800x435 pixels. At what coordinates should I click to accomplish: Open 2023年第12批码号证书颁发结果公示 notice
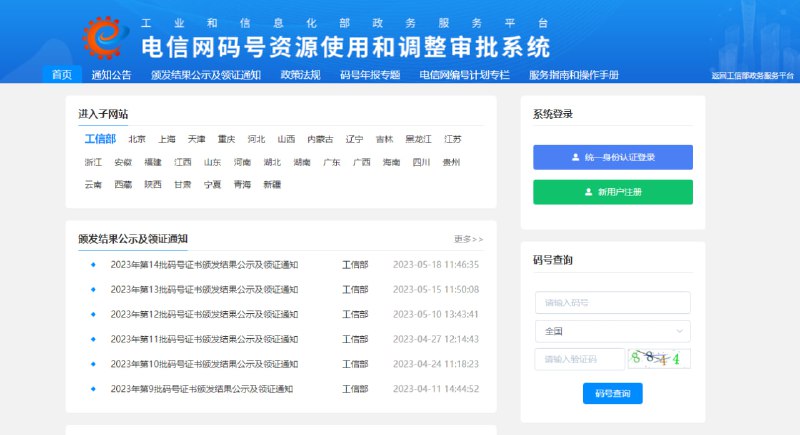(204, 314)
